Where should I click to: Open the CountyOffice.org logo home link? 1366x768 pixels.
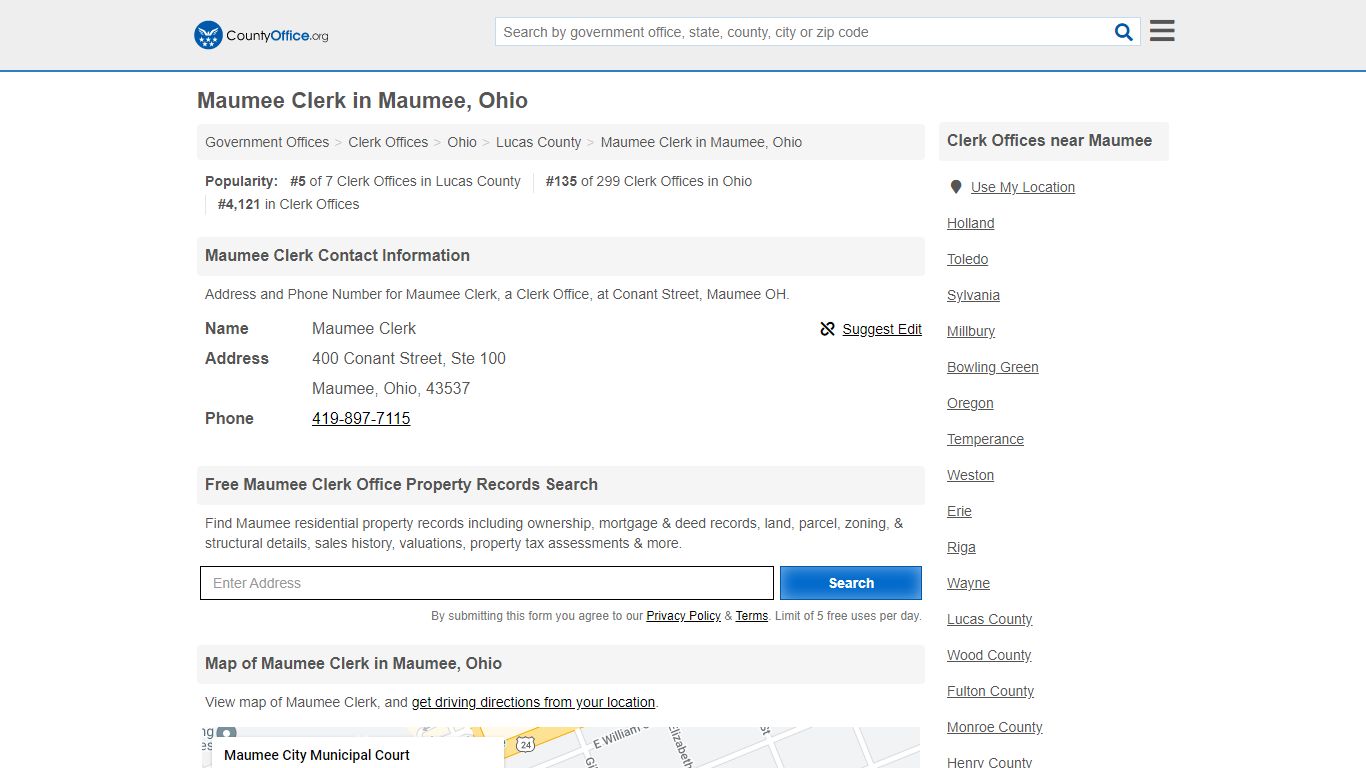tap(261, 35)
